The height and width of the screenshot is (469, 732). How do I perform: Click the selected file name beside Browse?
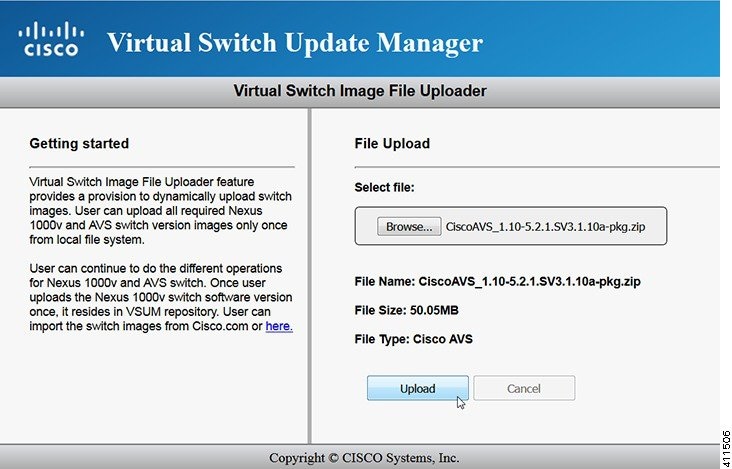click(x=545, y=227)
